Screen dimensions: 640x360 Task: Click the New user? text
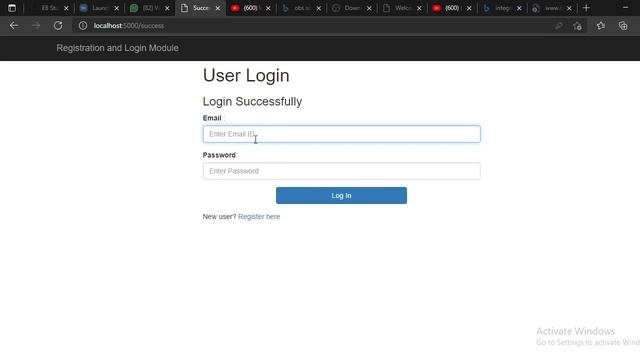point(219,217)
